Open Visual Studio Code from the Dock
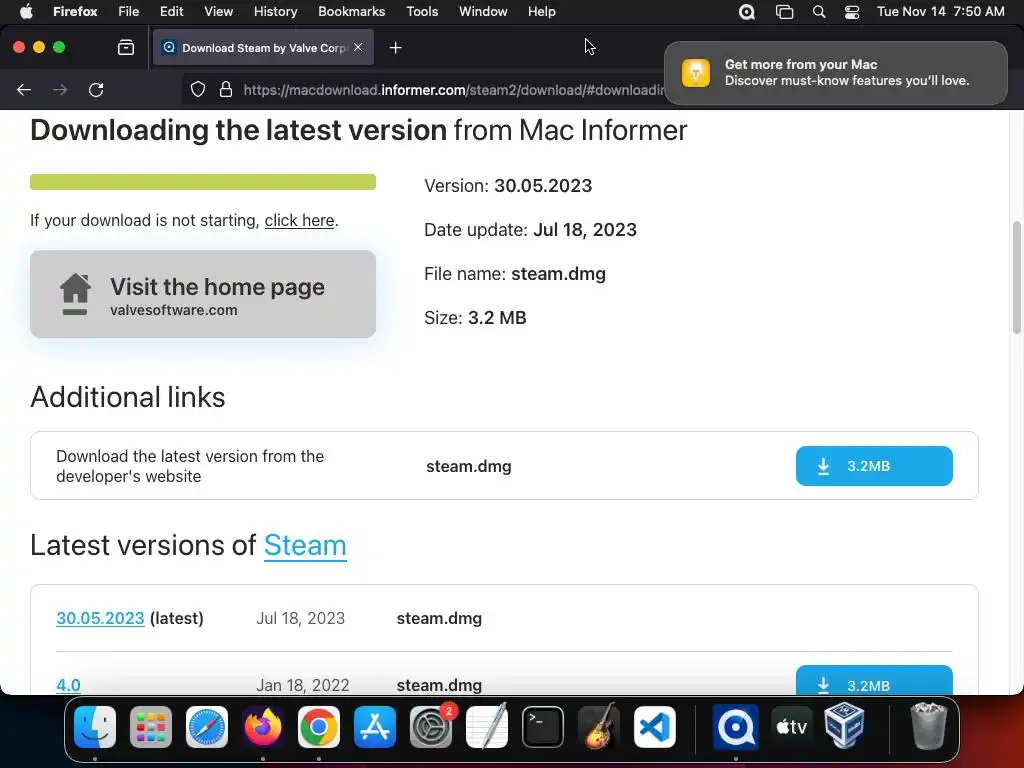 click(x=654, y=727)
